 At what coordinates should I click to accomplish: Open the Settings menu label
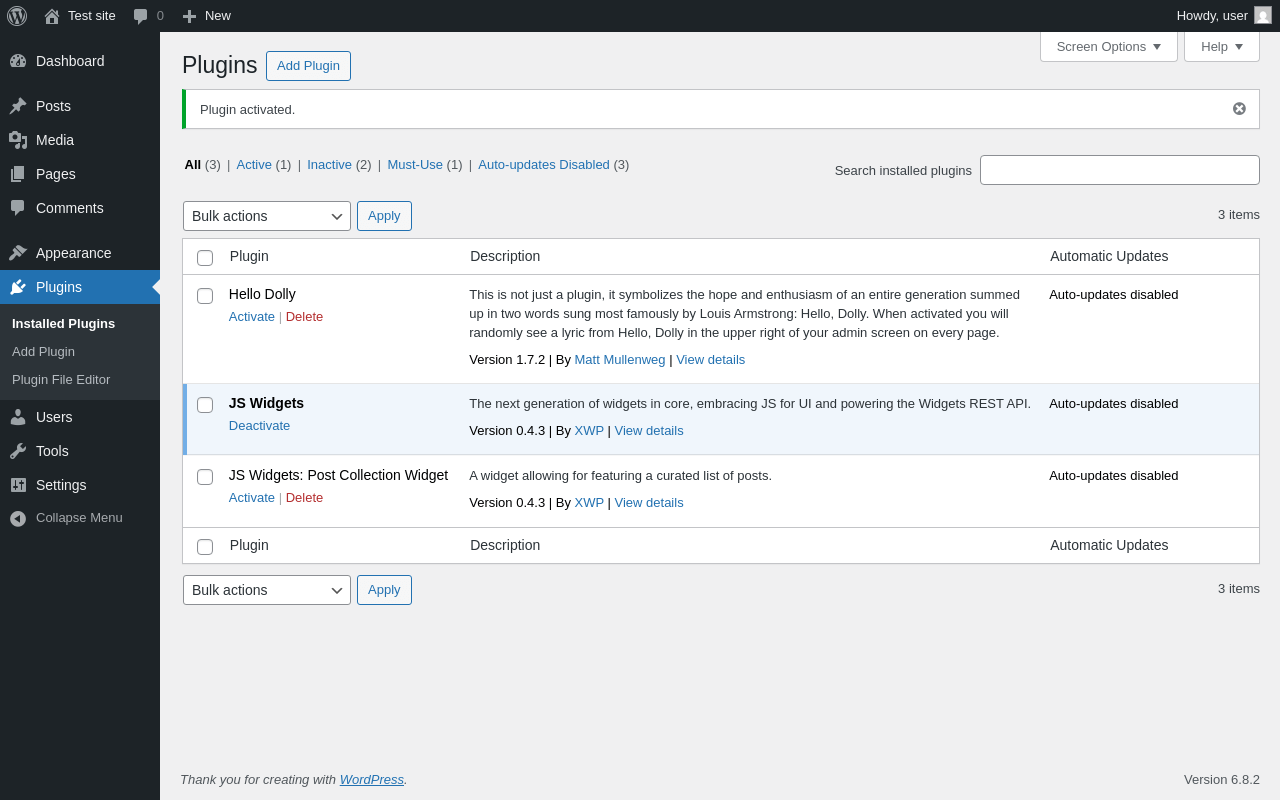pos(61,485)
